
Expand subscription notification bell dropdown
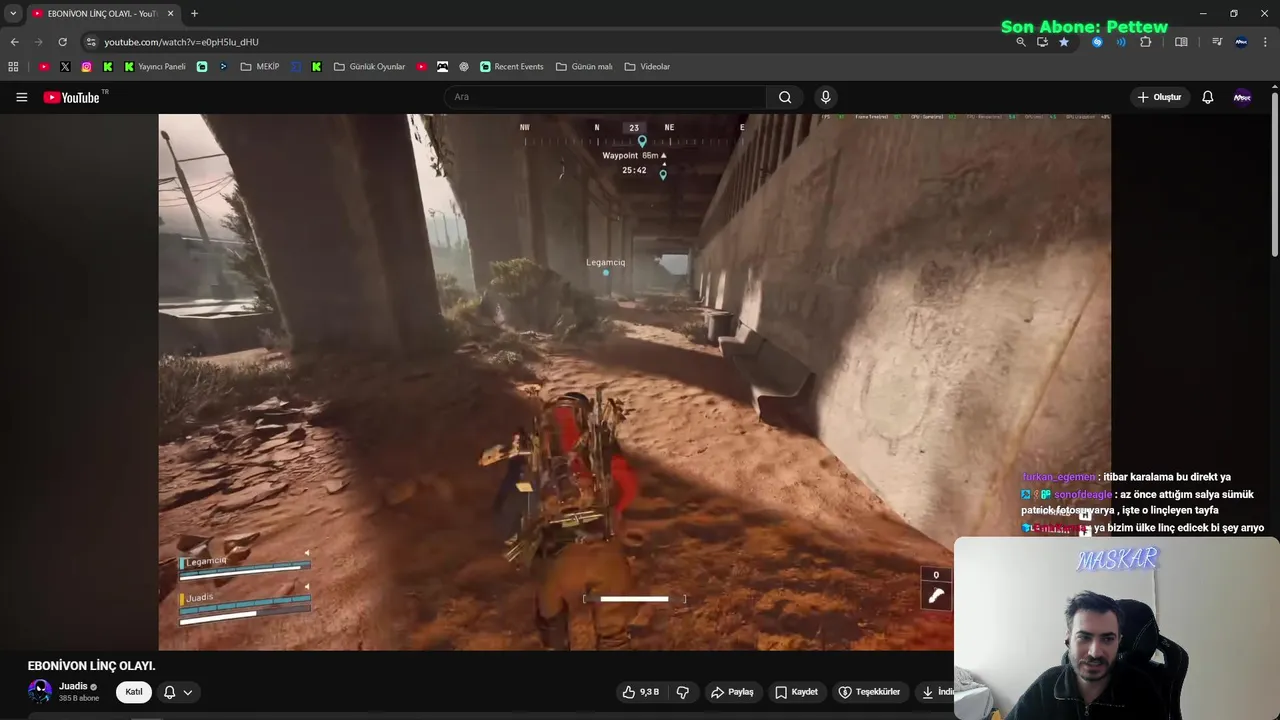[x=177, y=692]
